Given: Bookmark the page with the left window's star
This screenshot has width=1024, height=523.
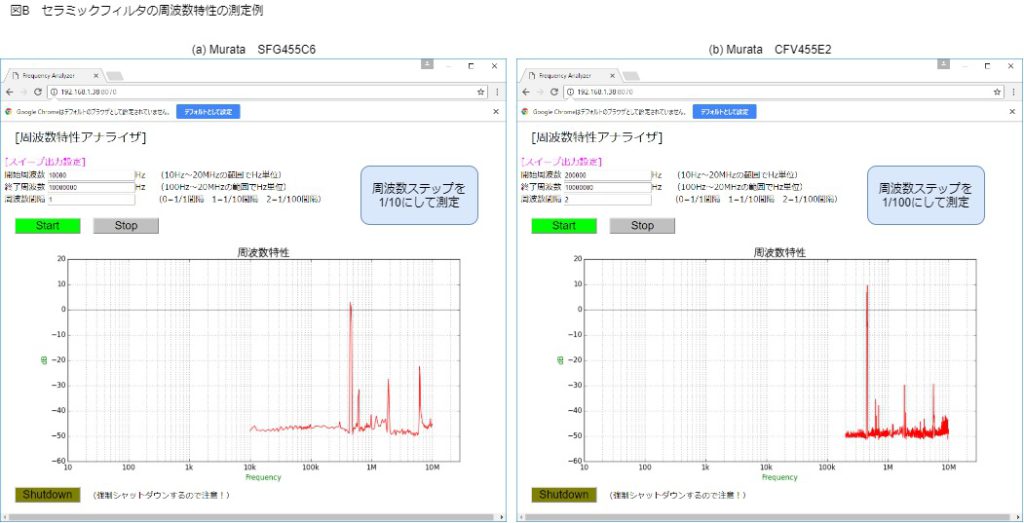Looking at the screenshot, I should tap(482, 92).
